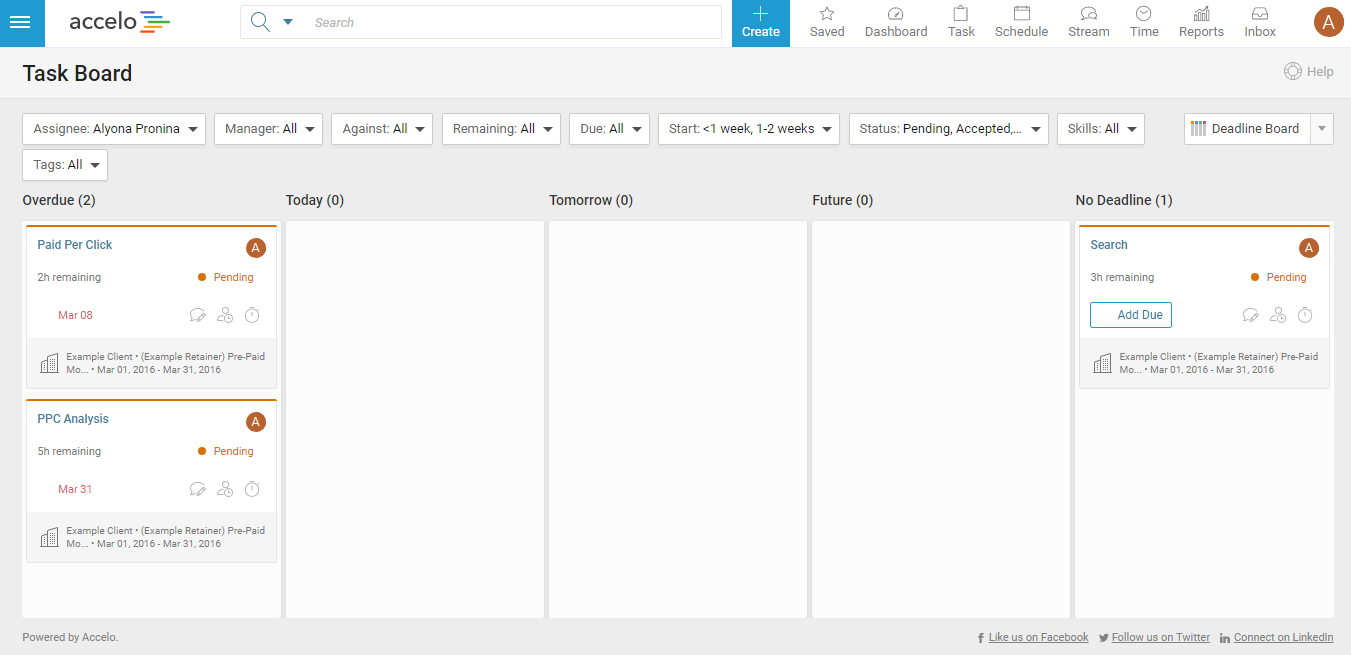The height and width of the screenshot is (655, 1351).
Task: Open Reports
Action: pyautogui.click(x=1201, y=23)
